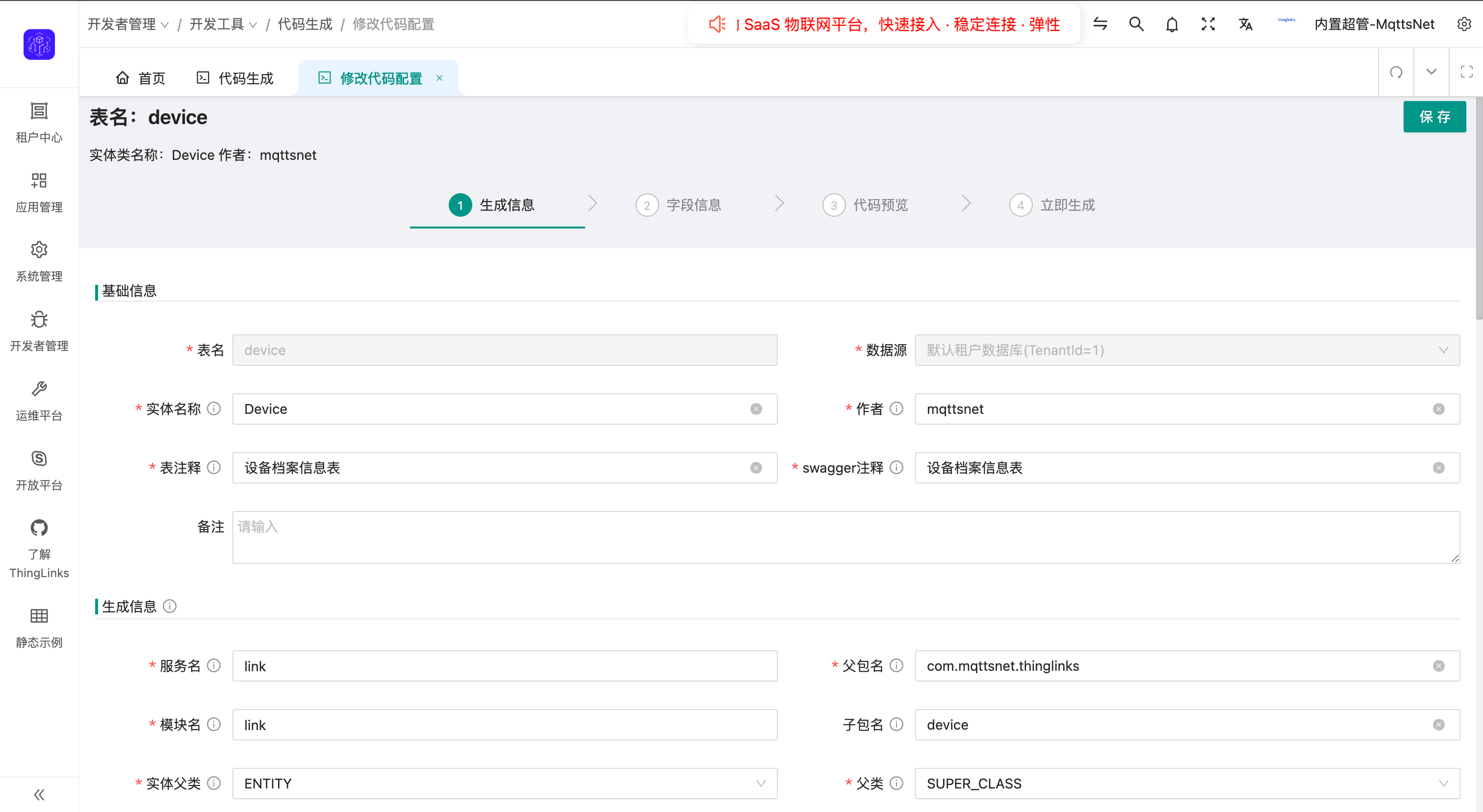Open the tab actions dropdown chevron

click(1431, 72)
